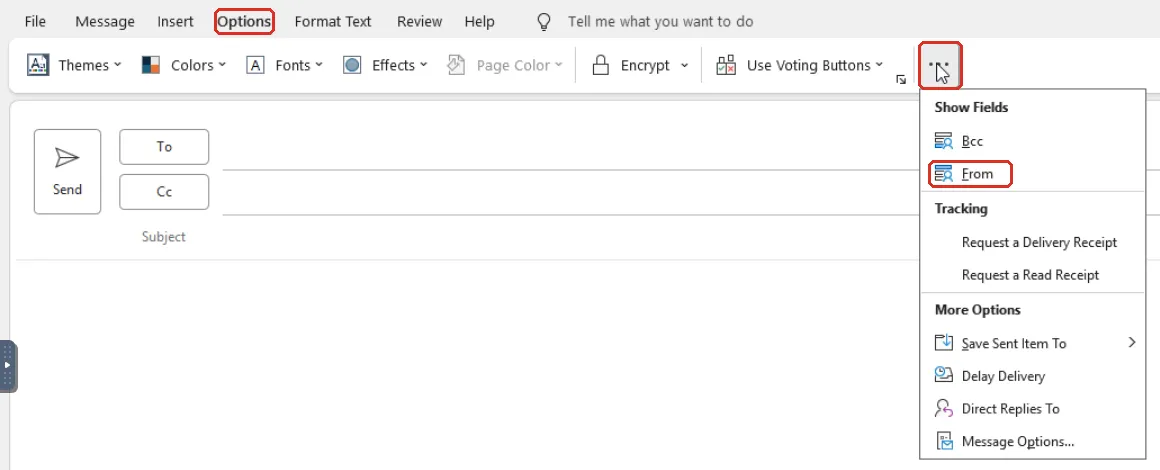Open the Use Voting Buttons dropdown arrow
The width and height of the screenshot is (1160, 470).
click(879, 65)
